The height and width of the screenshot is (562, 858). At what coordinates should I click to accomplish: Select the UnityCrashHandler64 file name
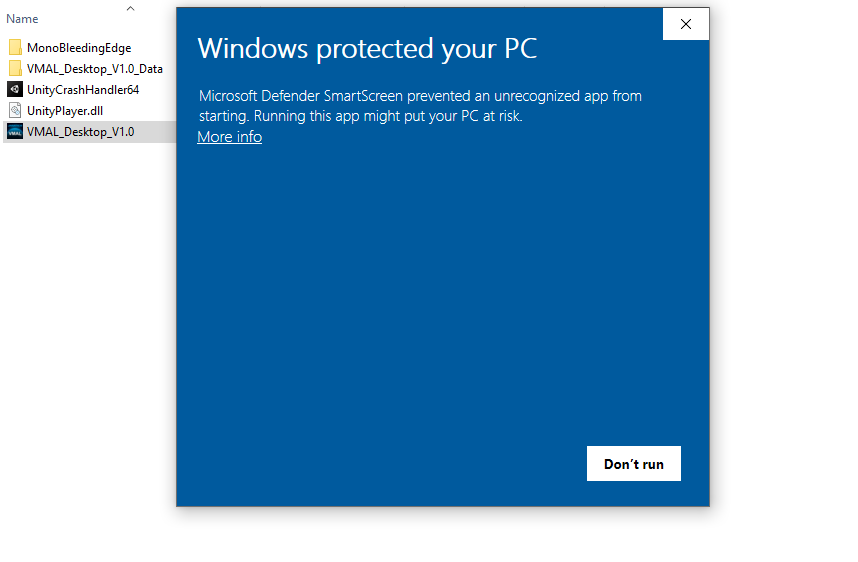(x=83, y=90)
